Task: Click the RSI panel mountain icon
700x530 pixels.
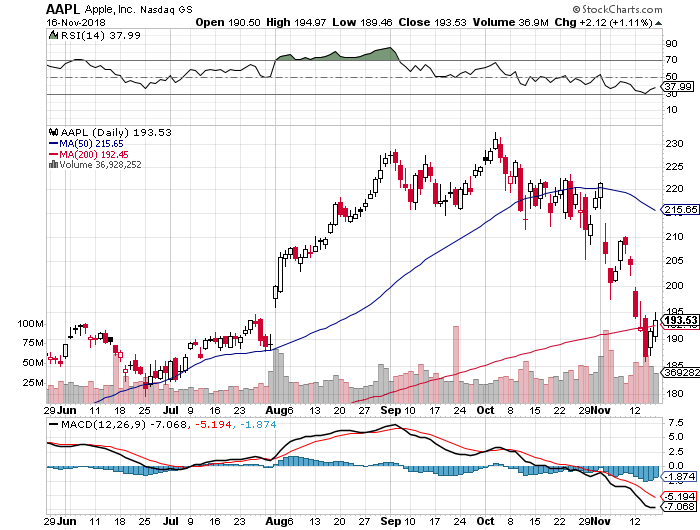Action: coord(53,35)
